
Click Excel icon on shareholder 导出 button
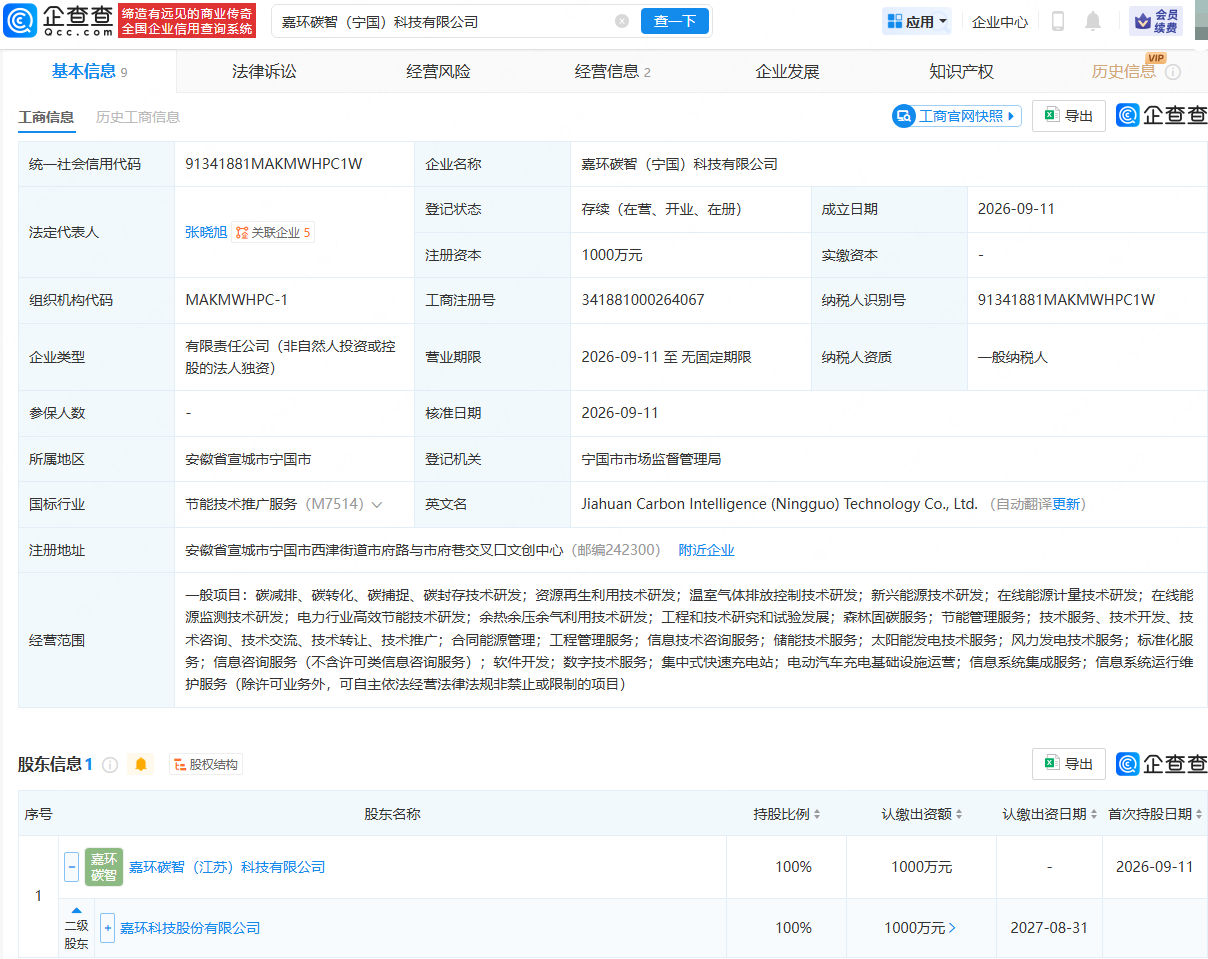1051,764
